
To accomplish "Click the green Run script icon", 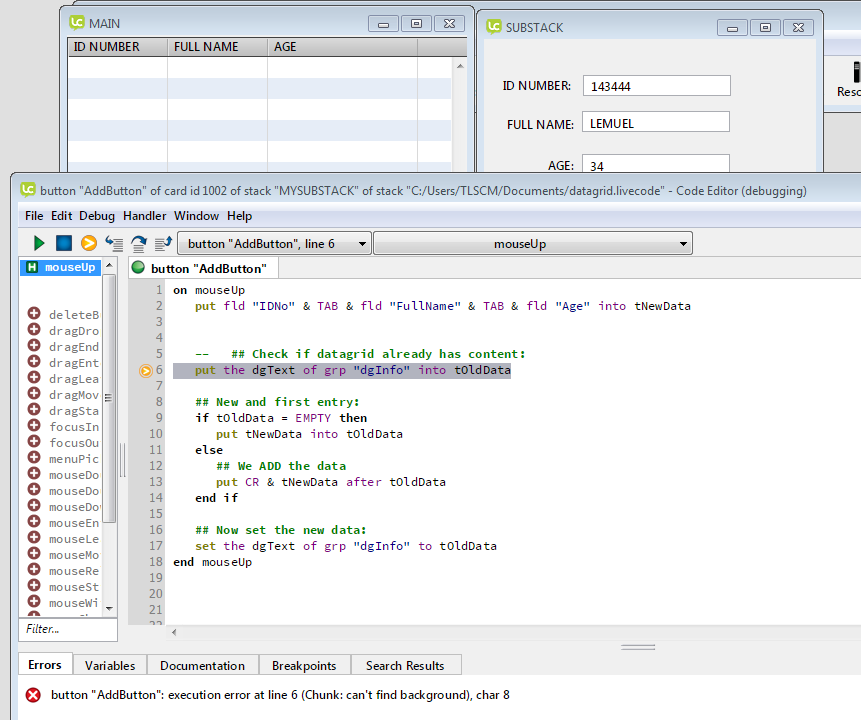I will [39, 243].
